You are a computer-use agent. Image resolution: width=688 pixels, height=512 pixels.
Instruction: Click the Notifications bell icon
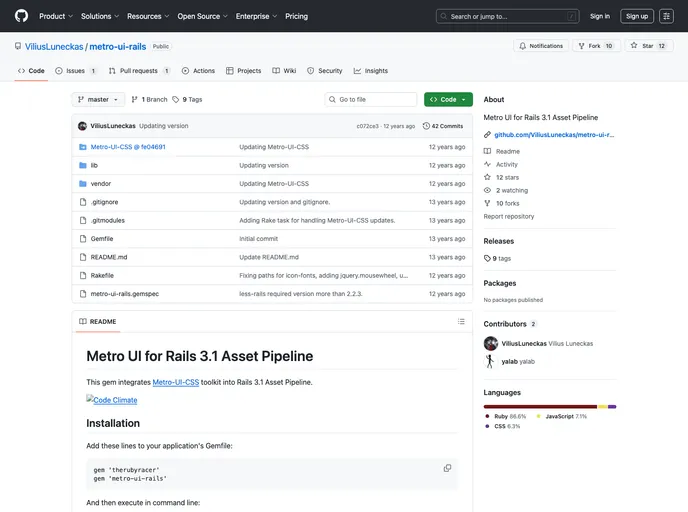(x=523, y=46)
